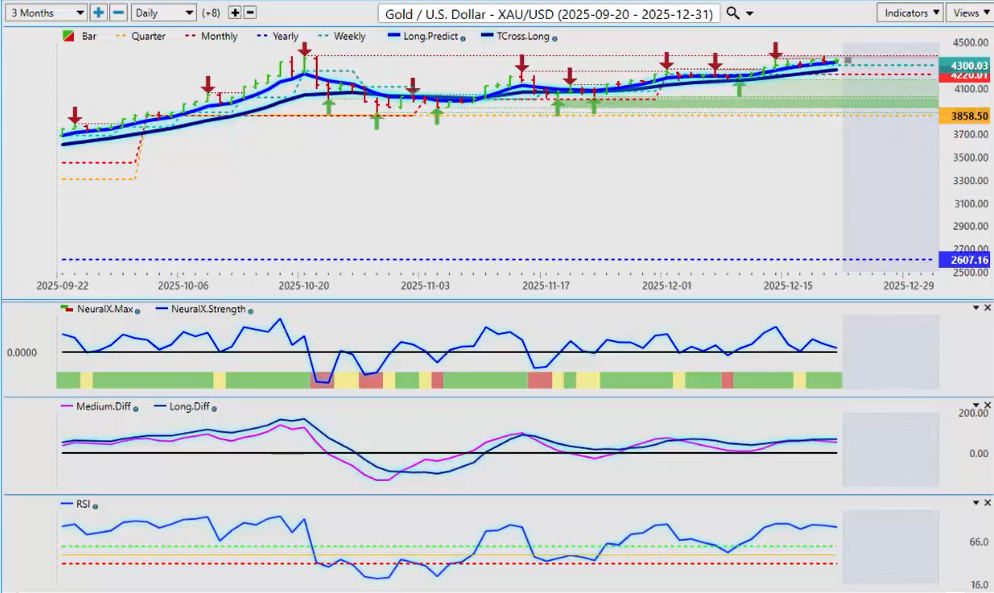The width and height of the screenshot is (994, 593).
Task: Open the Daily interval dropdown
Action: tap(163, 13)
